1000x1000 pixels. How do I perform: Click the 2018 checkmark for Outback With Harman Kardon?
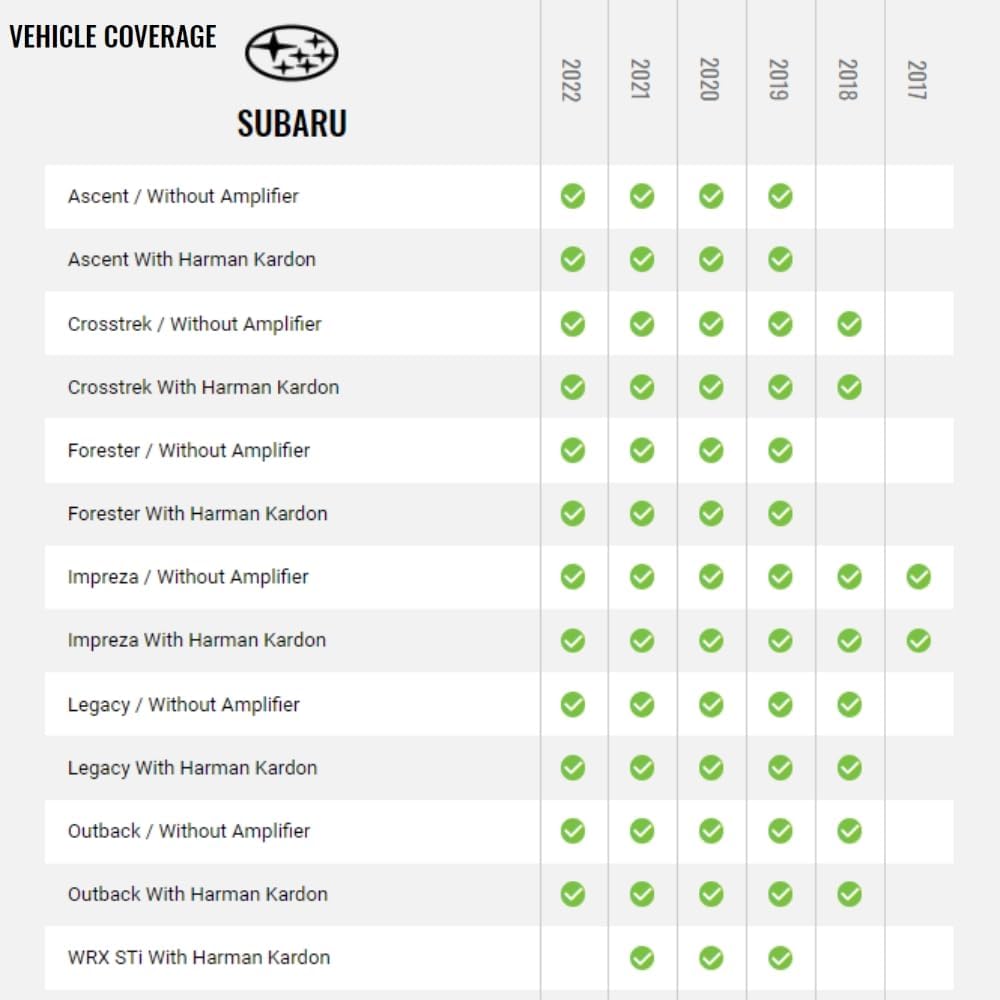[x=849, y=894]
